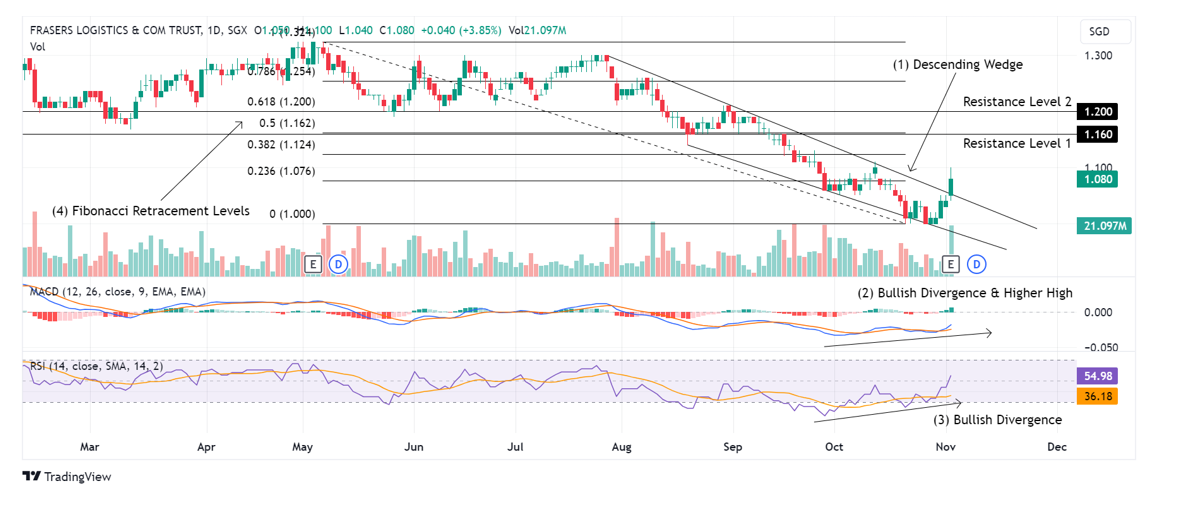Click the 1.200 resistance price label
The width and height of the screenshot is (1181, 513).
[x=1098, y=111]
